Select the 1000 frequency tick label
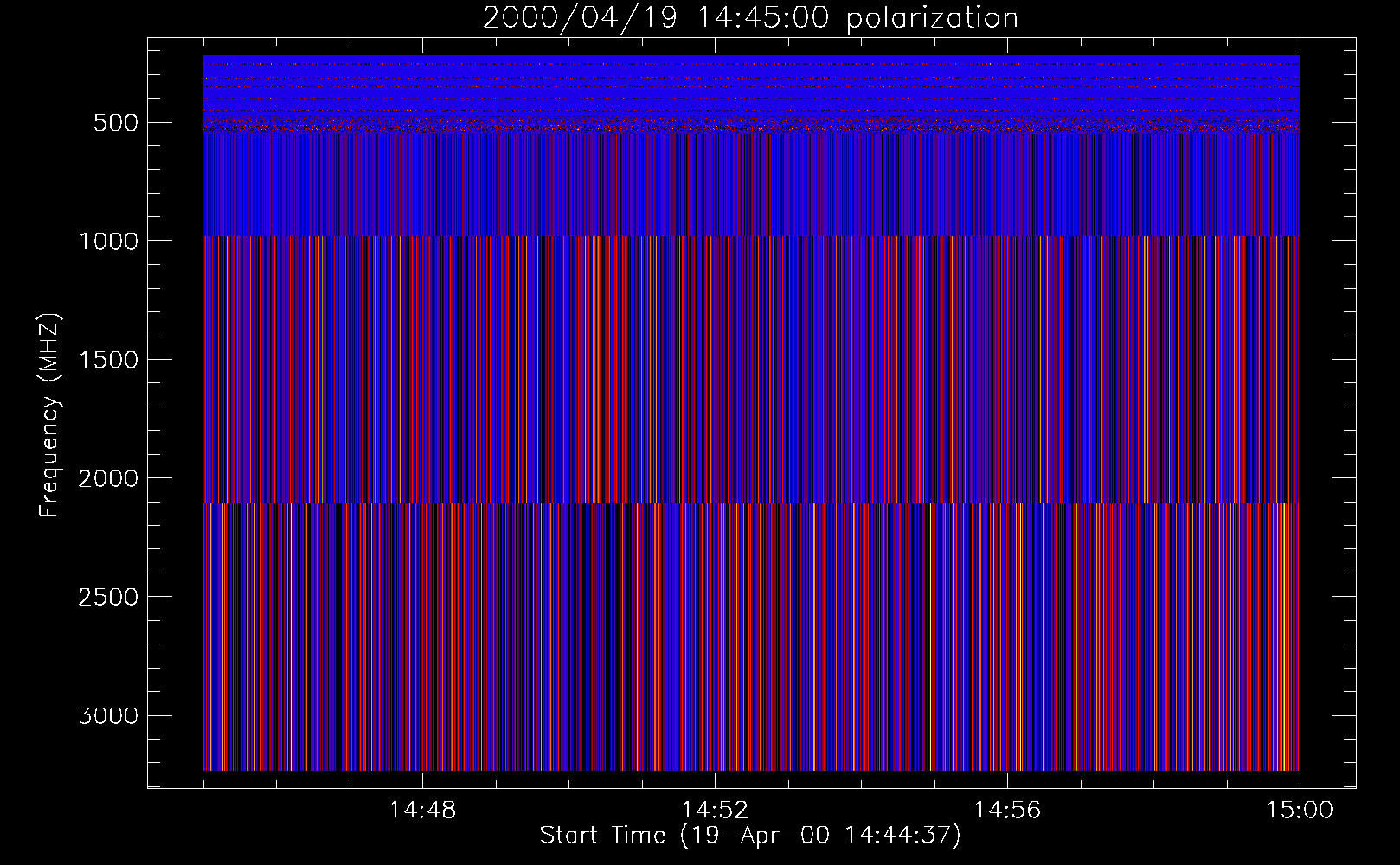 [x=108, y=241]
